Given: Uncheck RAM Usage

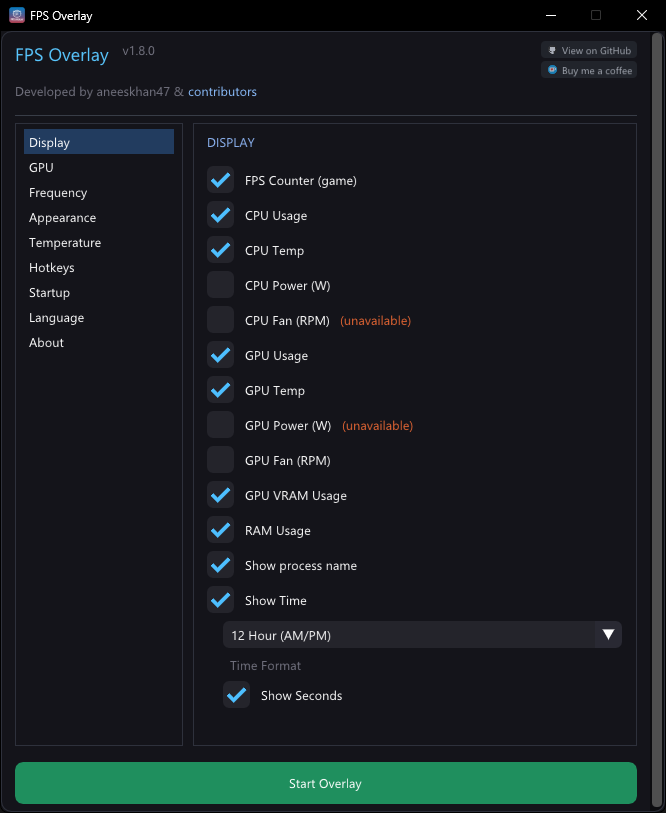Looking at the screenshot, I should click(x=220, y=530).
